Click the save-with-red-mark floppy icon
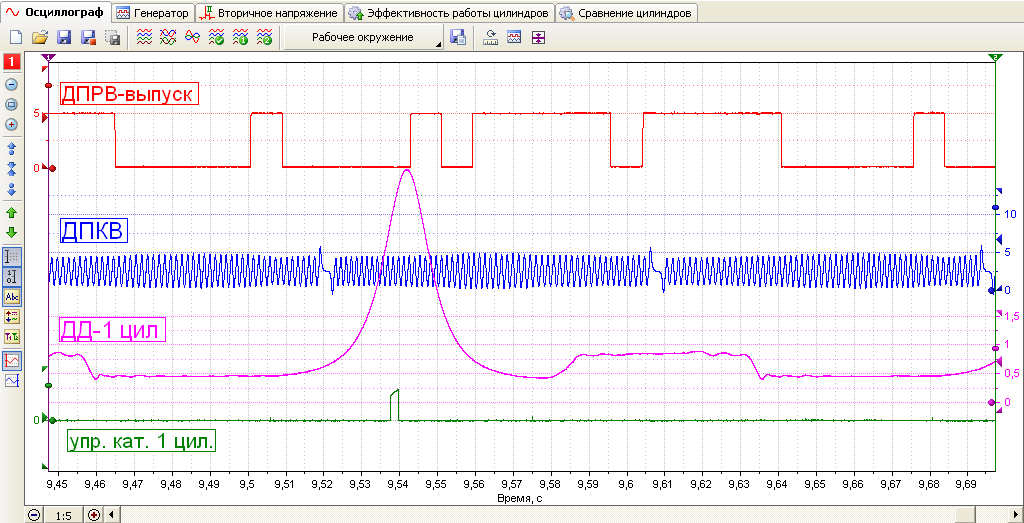This screenshot has height=523, width=1024. click(x=88, y=38)
